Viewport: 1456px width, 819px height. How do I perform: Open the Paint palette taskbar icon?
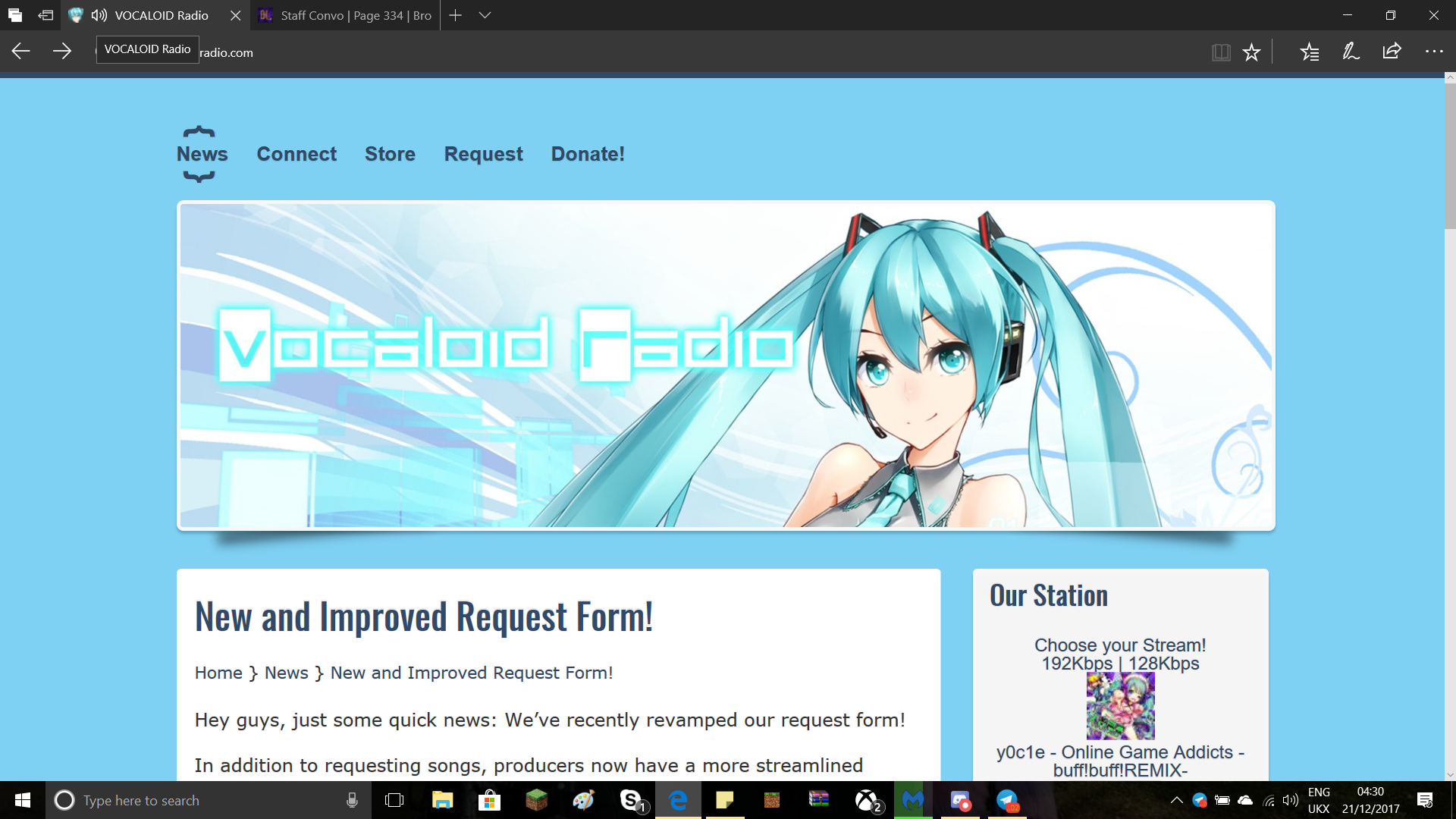pyautogui.click(x=583, y=800)
